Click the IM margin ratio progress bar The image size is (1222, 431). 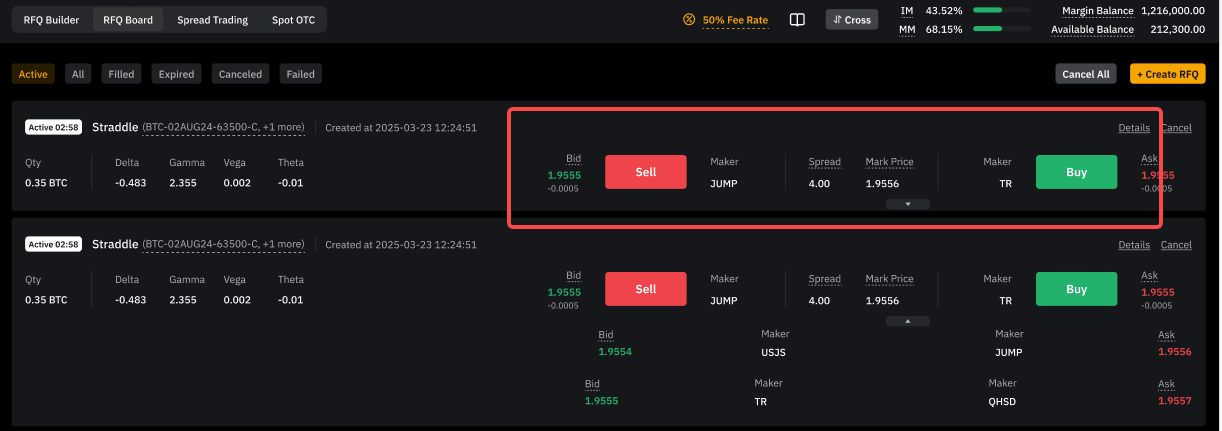pos(1001,10)
